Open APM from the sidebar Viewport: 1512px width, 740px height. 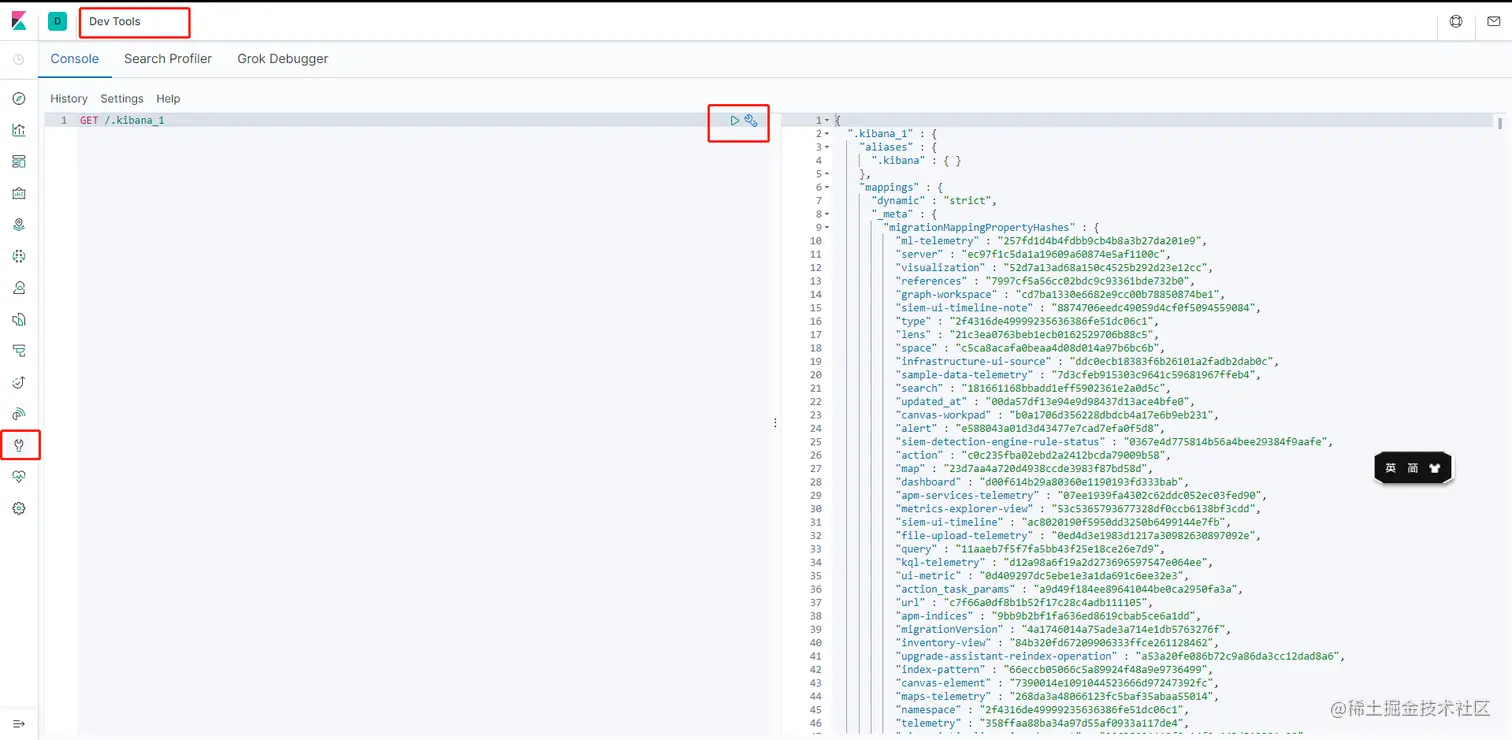pos(18,351)
